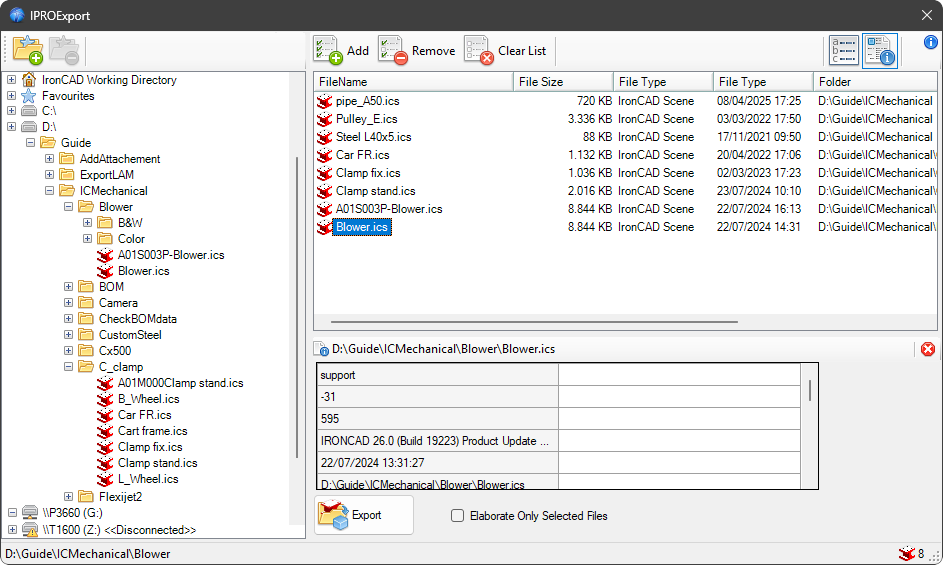Click the properties panel vertical scrollbar
Viewport: 943px width, 565px height.
[x=810, y=389]
